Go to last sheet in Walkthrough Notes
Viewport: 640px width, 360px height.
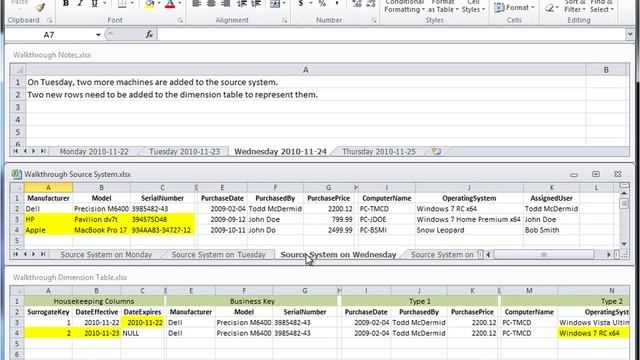pyautogui.click(x=43, y=151)
